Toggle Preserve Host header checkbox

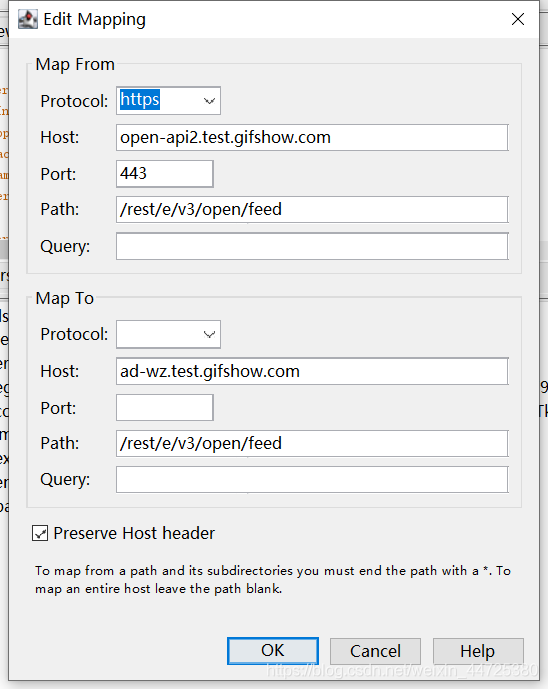click(x=40, y=533)
